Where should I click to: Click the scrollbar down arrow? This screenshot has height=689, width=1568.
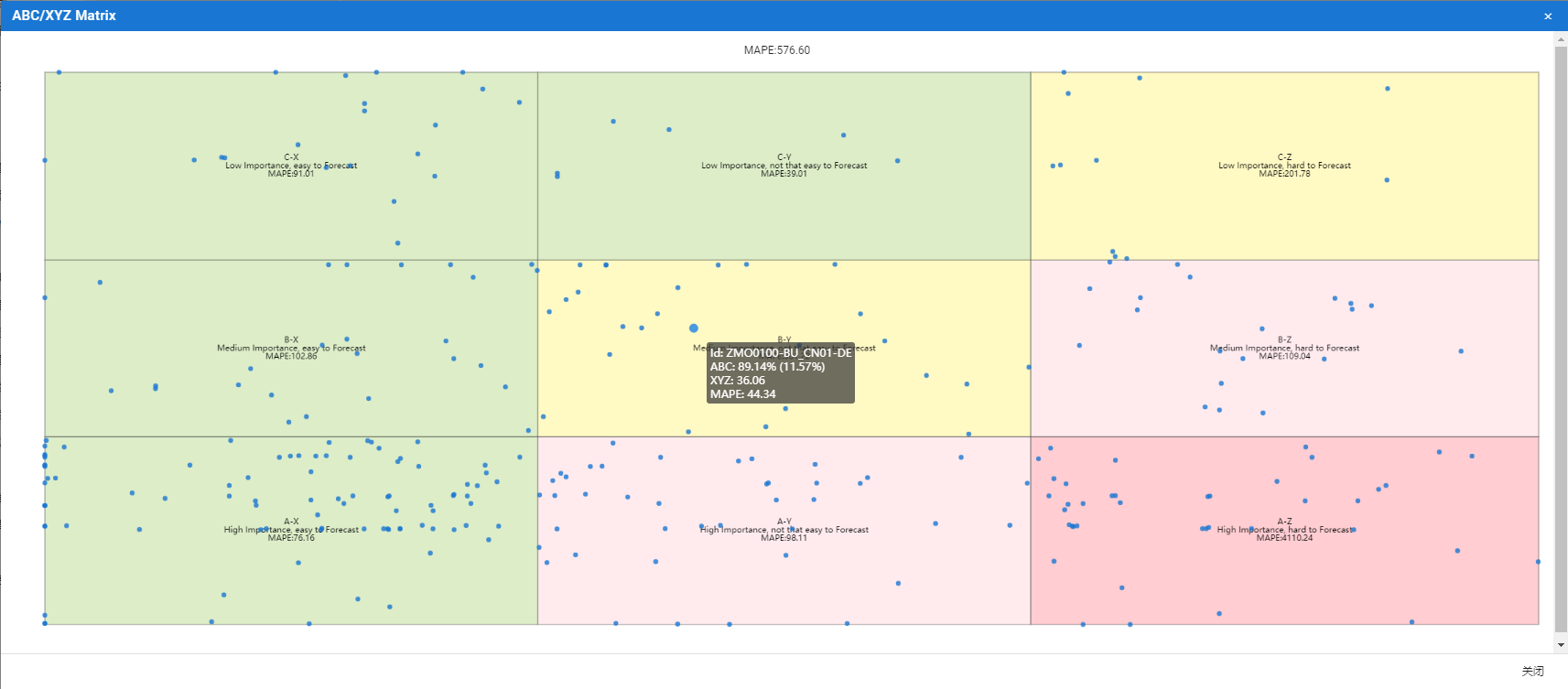coord(1561,645)
